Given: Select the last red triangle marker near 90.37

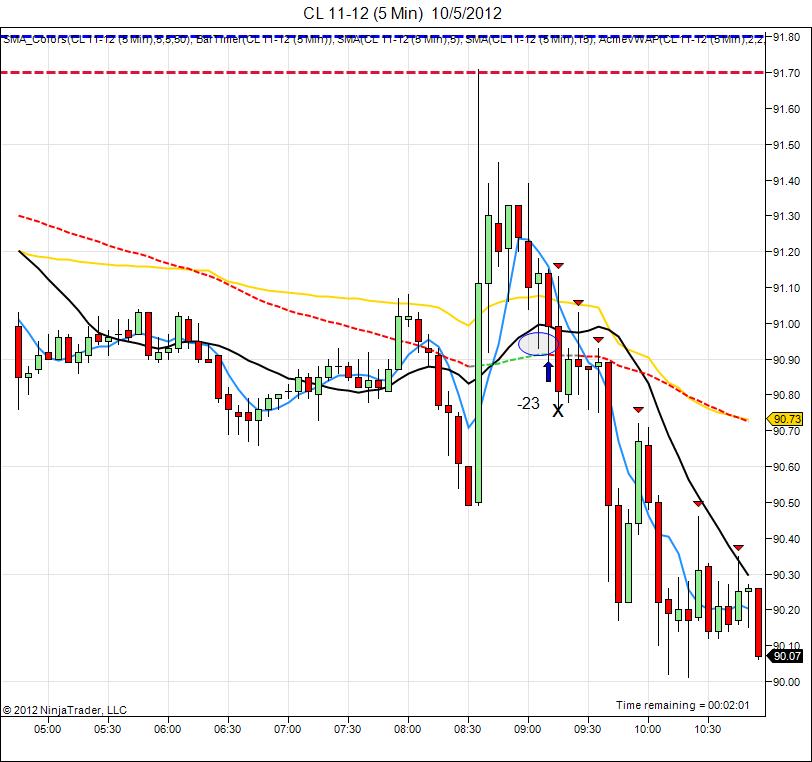Looking at the screenshot, I should (x=738, y=548).
